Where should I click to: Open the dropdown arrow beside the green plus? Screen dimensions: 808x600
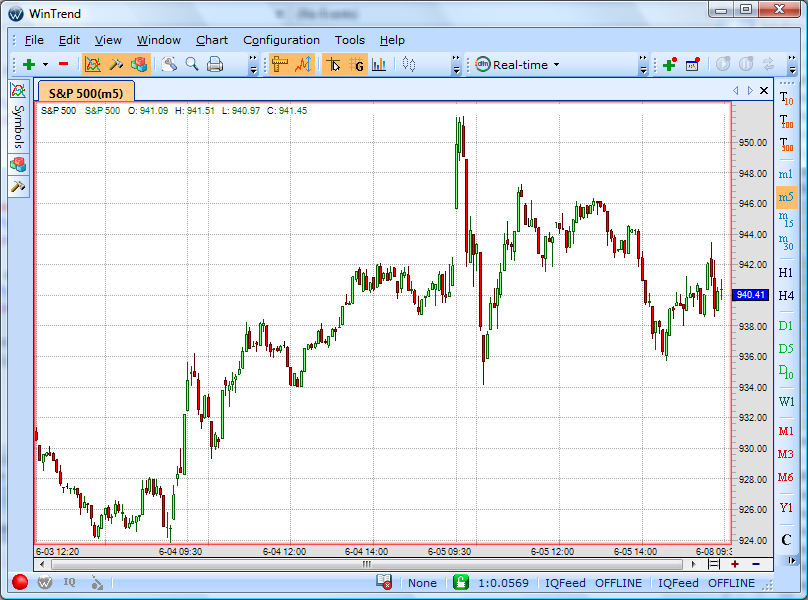click(45, 64)
